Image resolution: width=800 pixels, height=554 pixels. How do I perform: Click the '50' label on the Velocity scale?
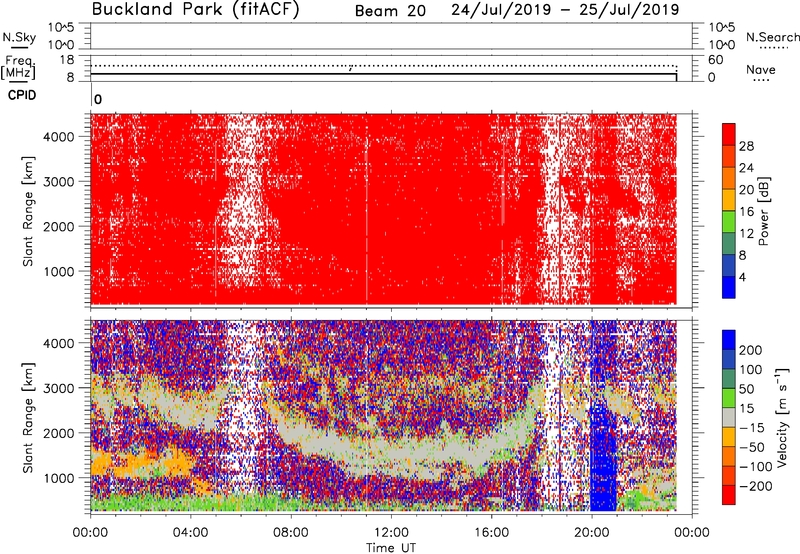pos(746,389)
